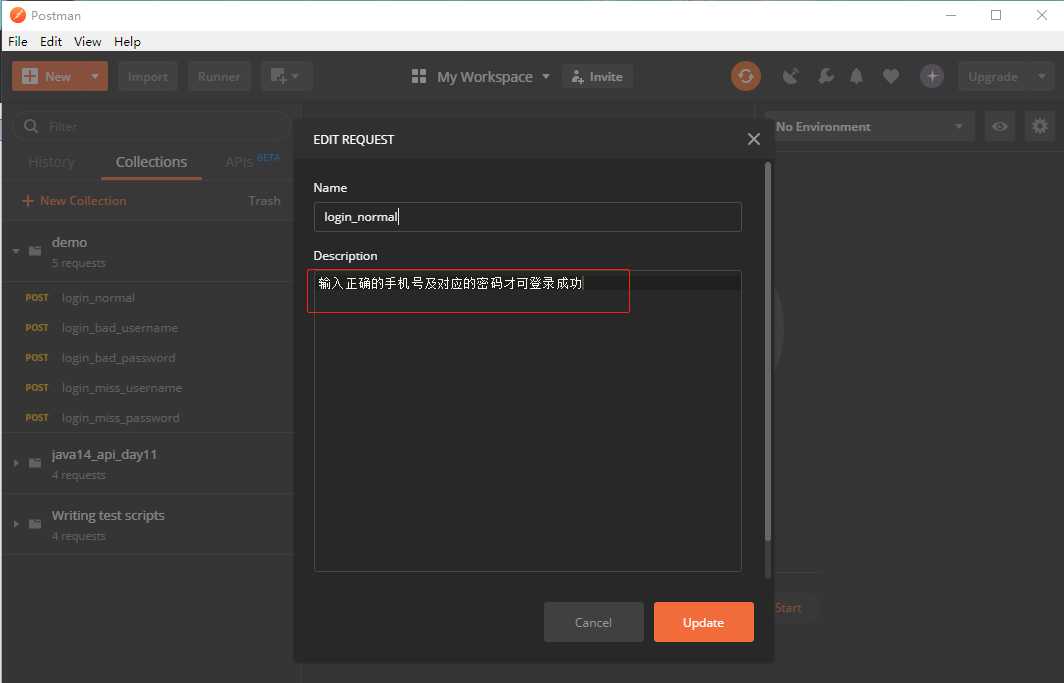Open the capture requests satellite icon

click(x=791, y=76)
